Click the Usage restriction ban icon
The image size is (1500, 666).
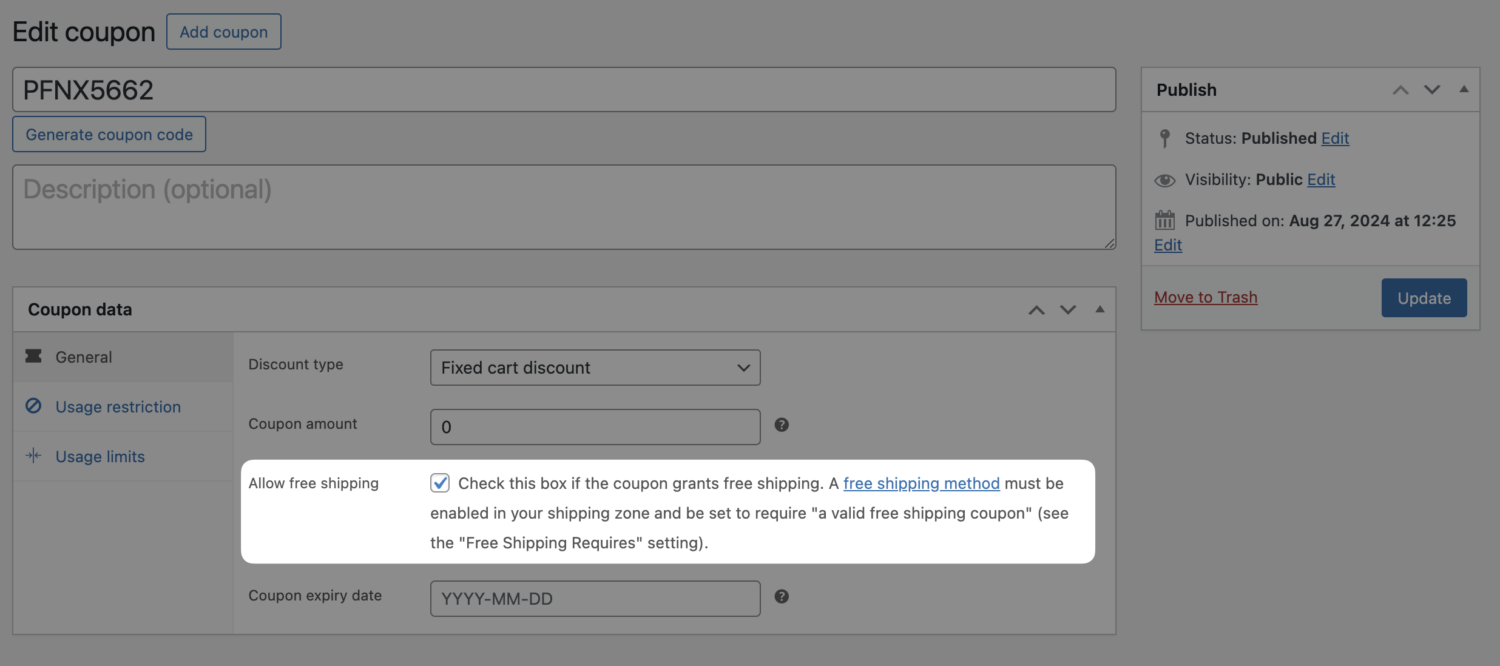(x=33, y=406)
